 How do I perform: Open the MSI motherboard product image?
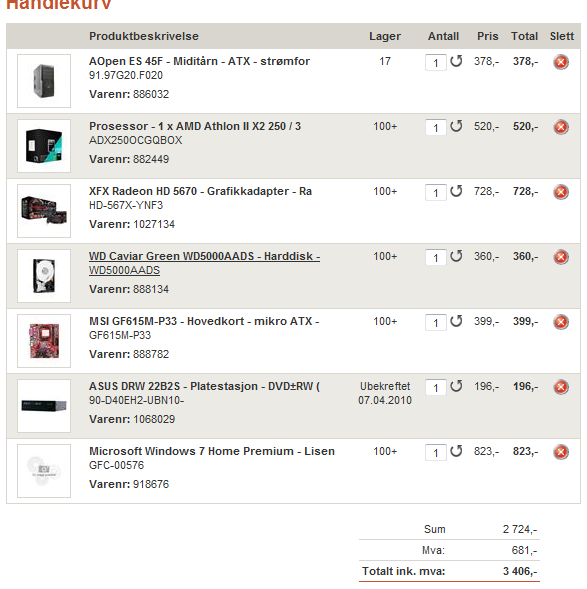44,341
